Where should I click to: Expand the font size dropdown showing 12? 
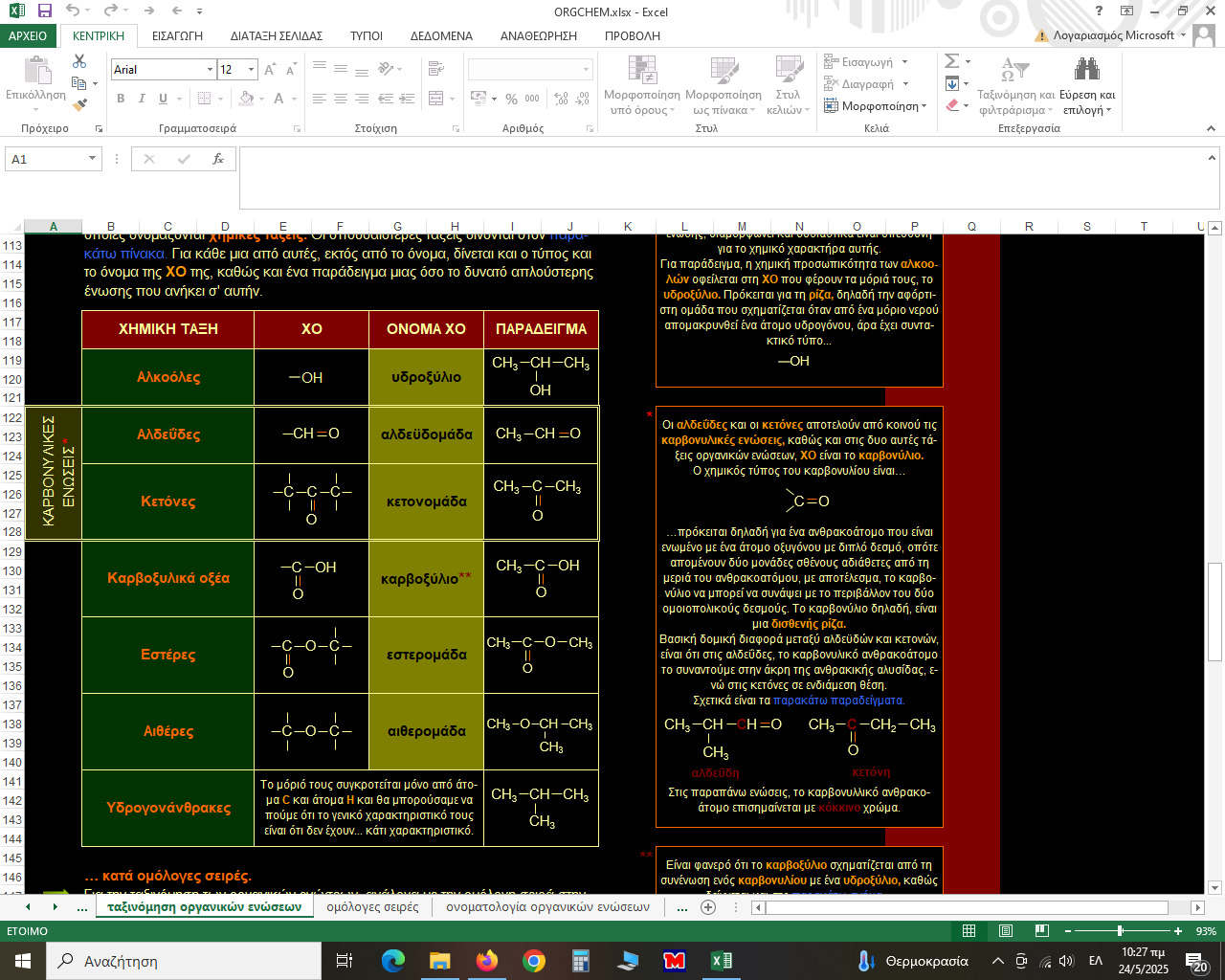(251, 70)
